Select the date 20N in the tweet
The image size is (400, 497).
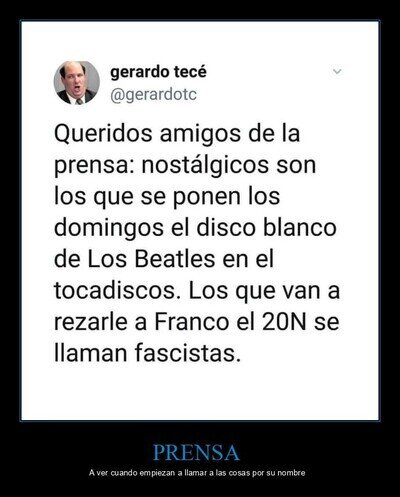pyautogui.click(x=284, y=322)
